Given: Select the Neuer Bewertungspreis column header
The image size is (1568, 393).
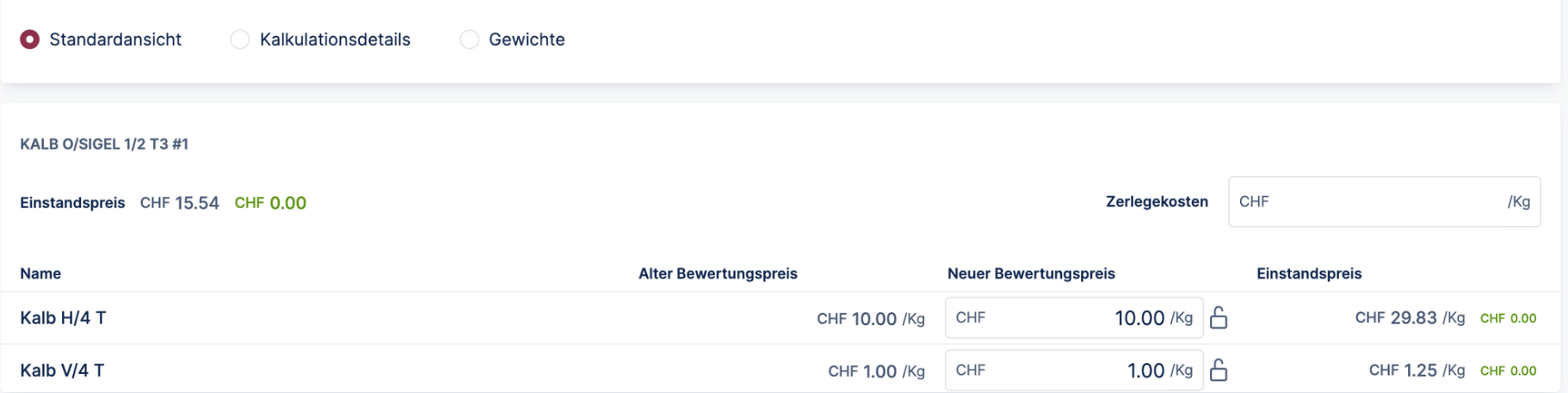Looking at the screenshot, I should click(1031, 273).
